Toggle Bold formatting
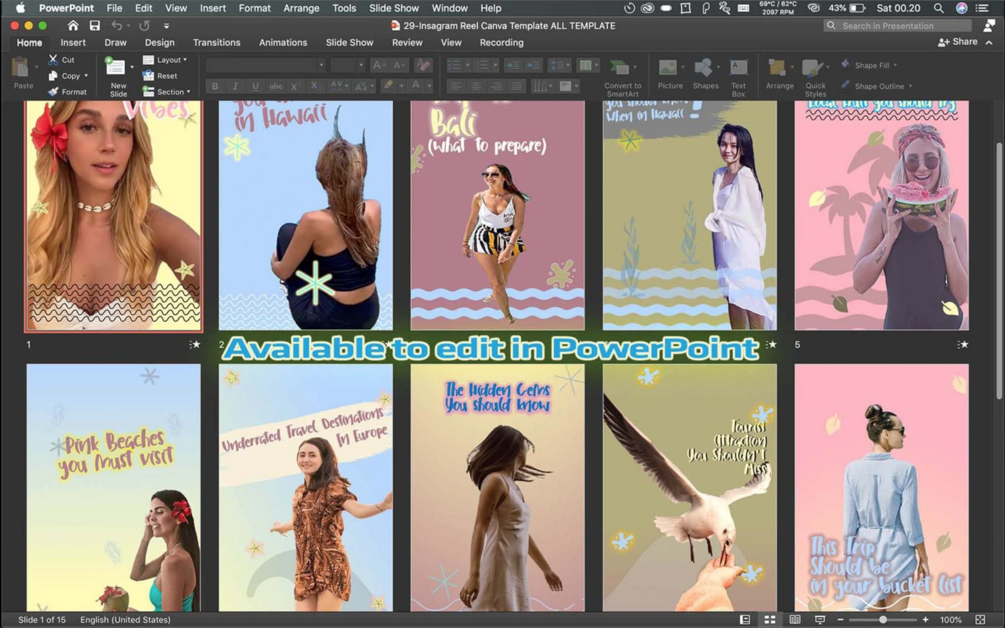The image size is (1005, 628). pyautogui.click(x=215, y=86)
